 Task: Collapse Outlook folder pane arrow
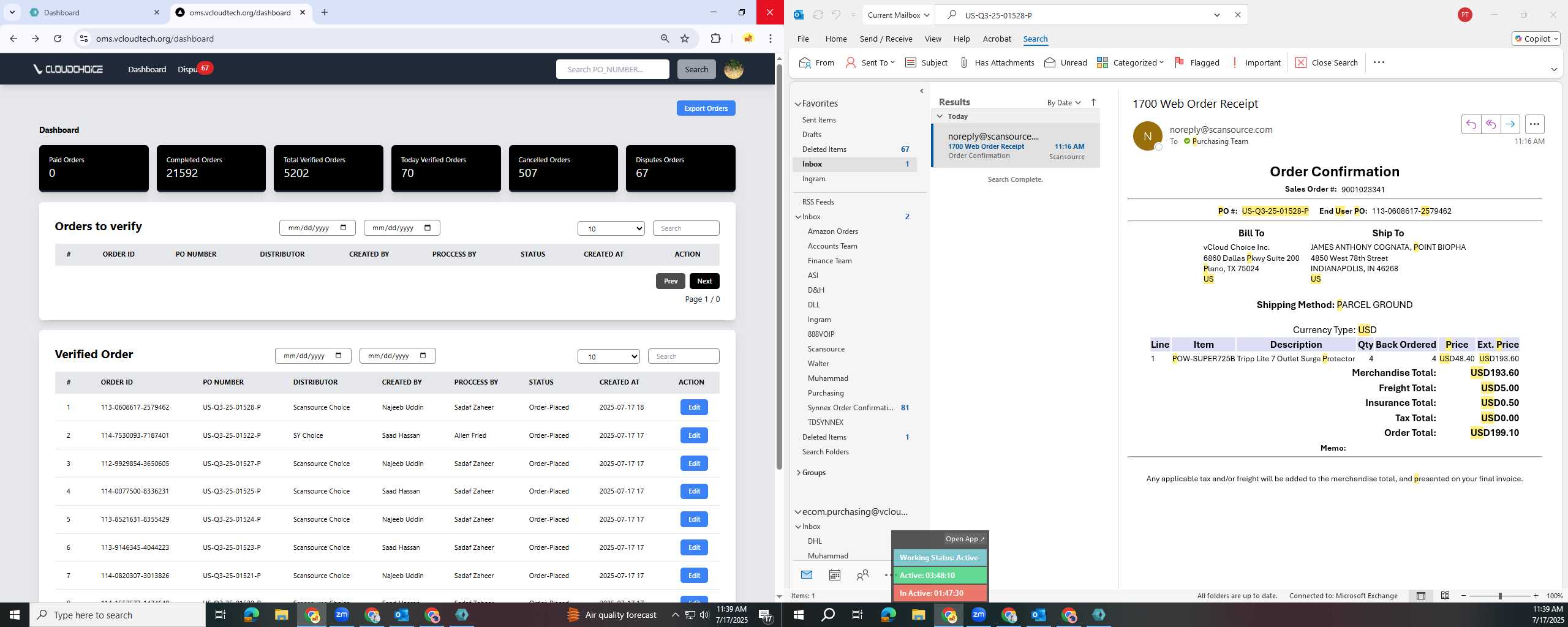(x=922, y=91)
